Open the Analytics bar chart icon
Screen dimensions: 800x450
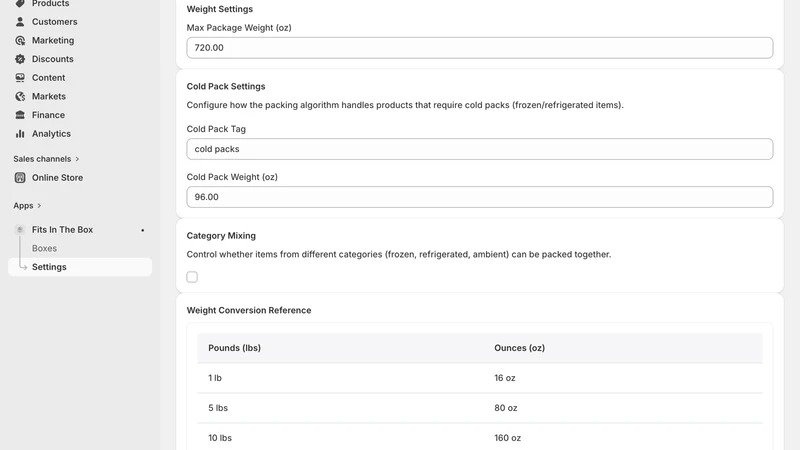[x=20, y=134]
